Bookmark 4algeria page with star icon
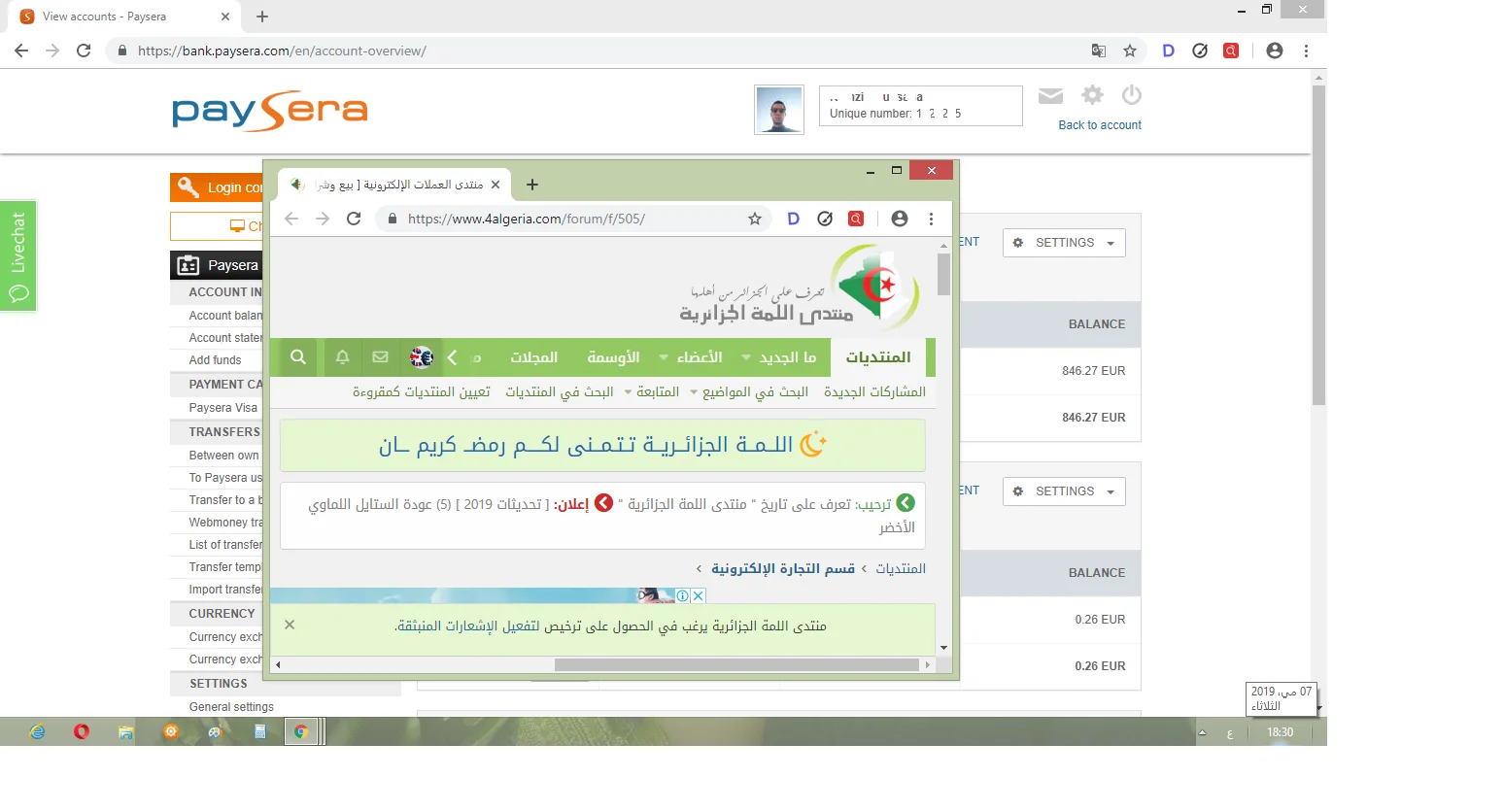 [x=754, y=219]
